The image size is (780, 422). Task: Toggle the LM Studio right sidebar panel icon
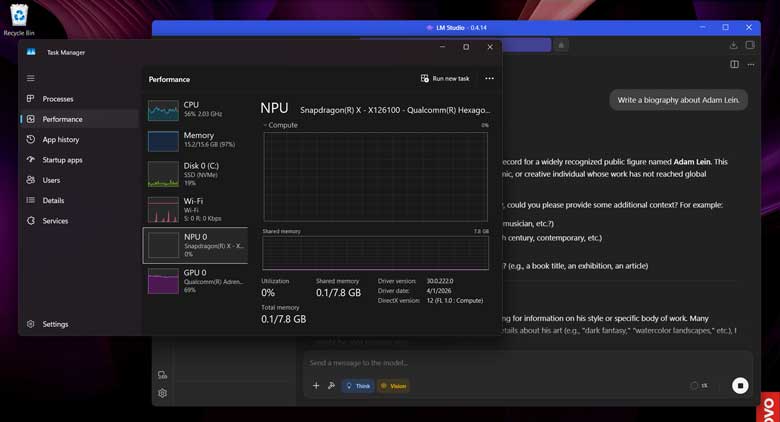(750, 45)
